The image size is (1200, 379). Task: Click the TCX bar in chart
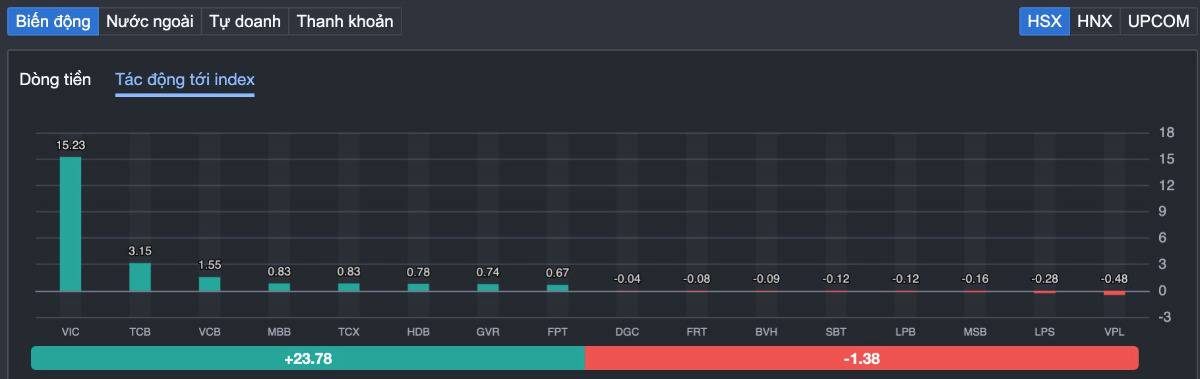click(x=348, y=287)
